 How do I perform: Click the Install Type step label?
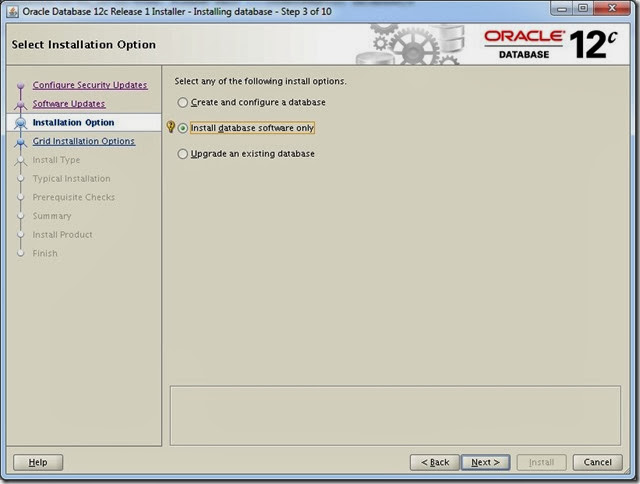pos(56,160)
